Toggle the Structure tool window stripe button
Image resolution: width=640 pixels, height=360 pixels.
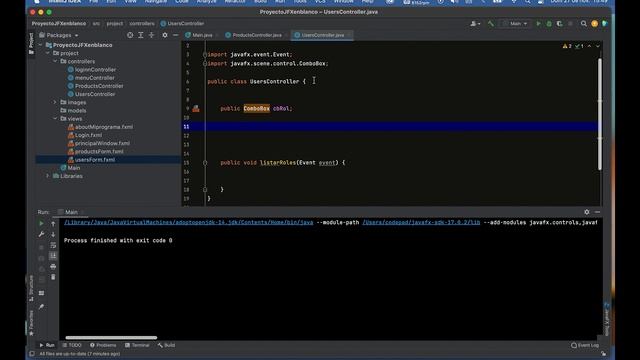[x=31, y=288]
